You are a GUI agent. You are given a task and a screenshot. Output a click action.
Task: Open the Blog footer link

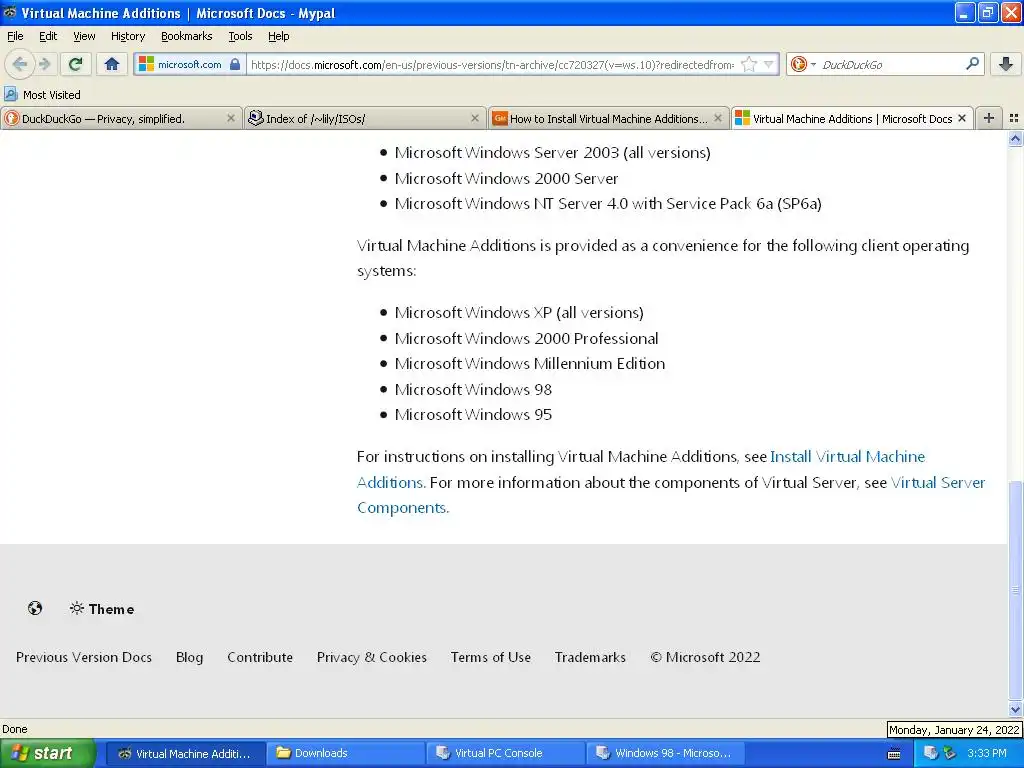[x=189, y=657]
